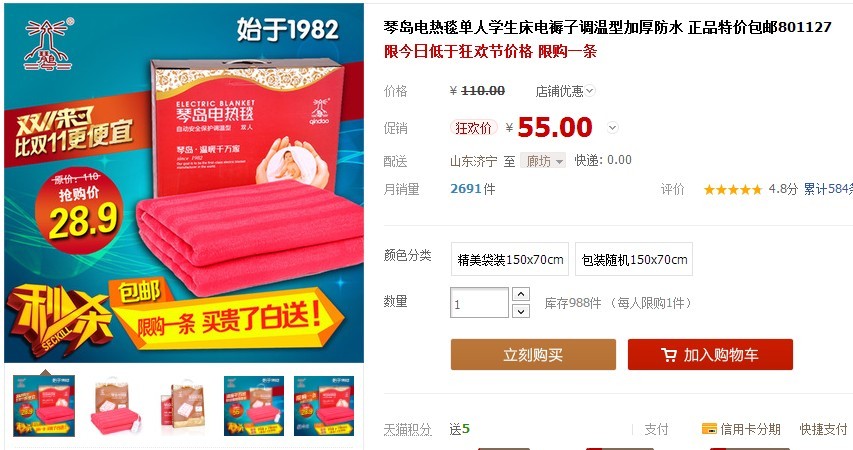The width and height of the screenshot is (853, 450).
Task: Click the 加入购物车 add to cart button
Action: coord(710,355)
